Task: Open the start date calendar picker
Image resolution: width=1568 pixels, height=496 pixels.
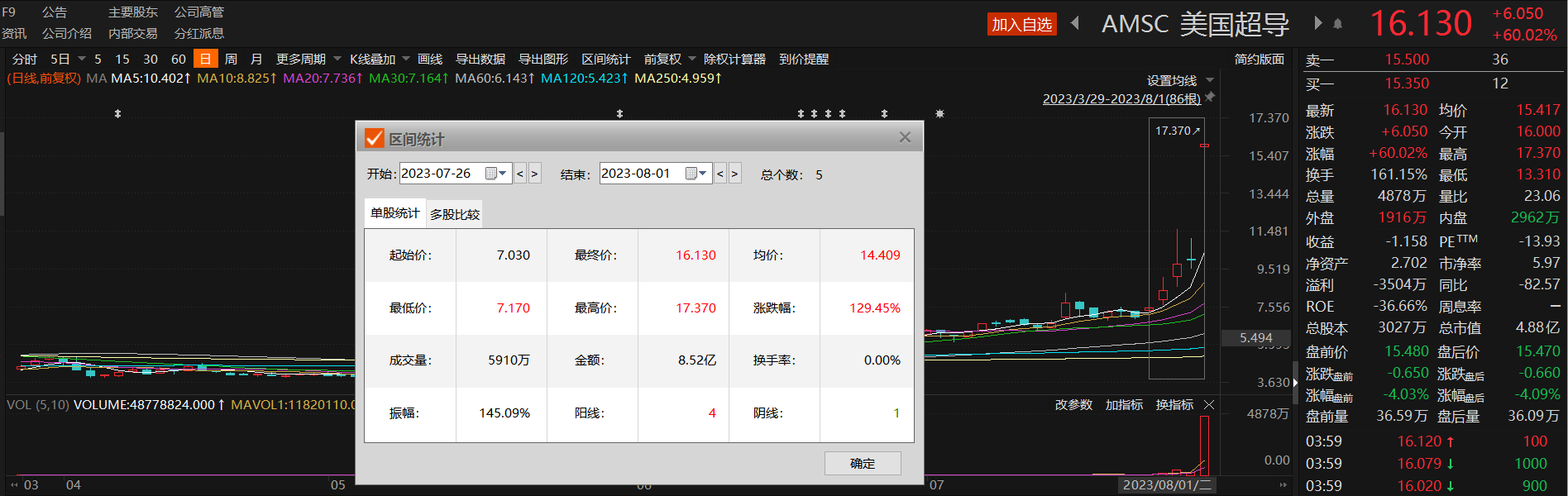Action: point(495,174)
